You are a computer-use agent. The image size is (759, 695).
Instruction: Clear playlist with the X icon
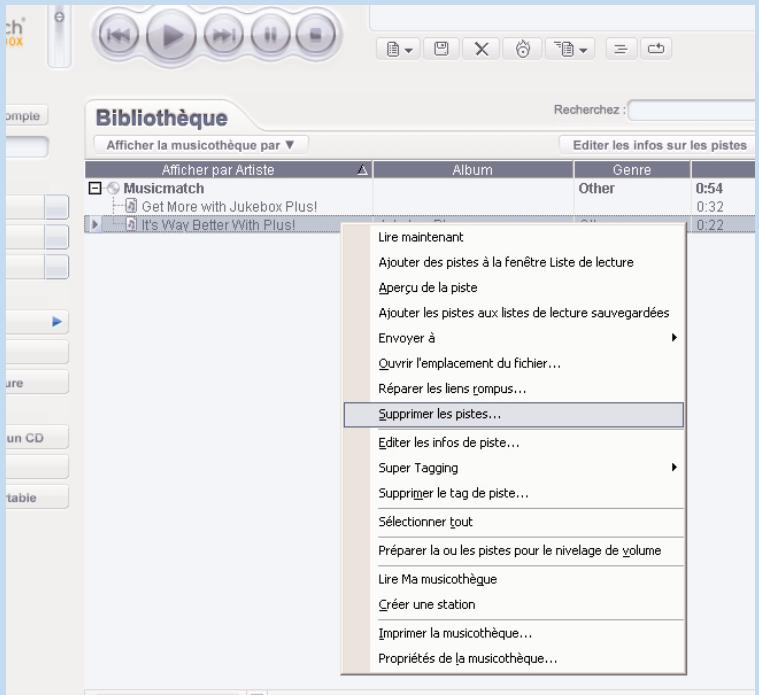click(x=481, y=49)
